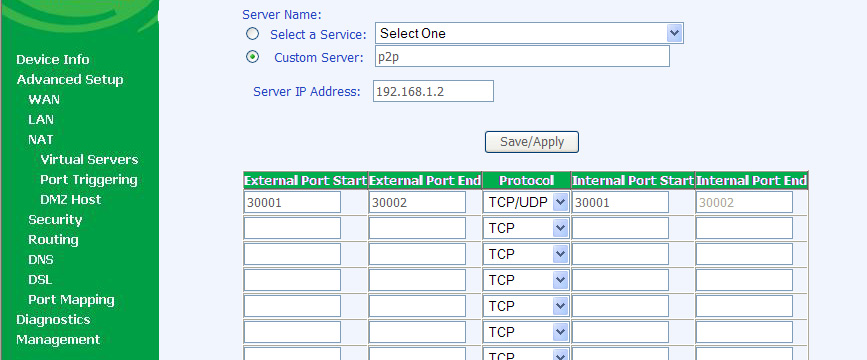Click the Server IP Address field
The width and height of the screenshot is (867, 360).
433,91
